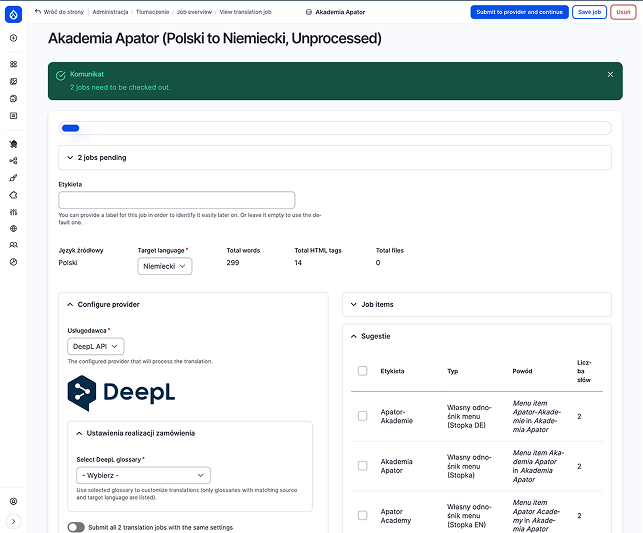Dismiss the Komunikat message with X

(610, 75)
